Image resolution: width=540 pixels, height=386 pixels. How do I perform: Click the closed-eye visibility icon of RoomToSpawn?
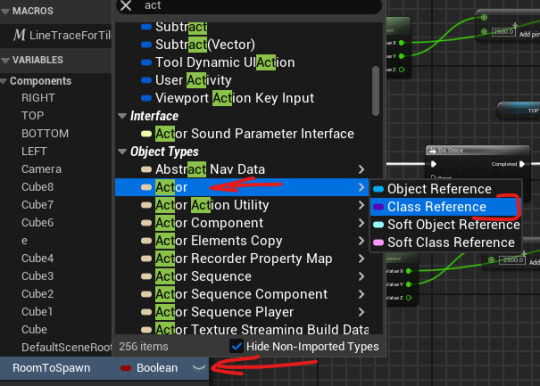[199, 368]
